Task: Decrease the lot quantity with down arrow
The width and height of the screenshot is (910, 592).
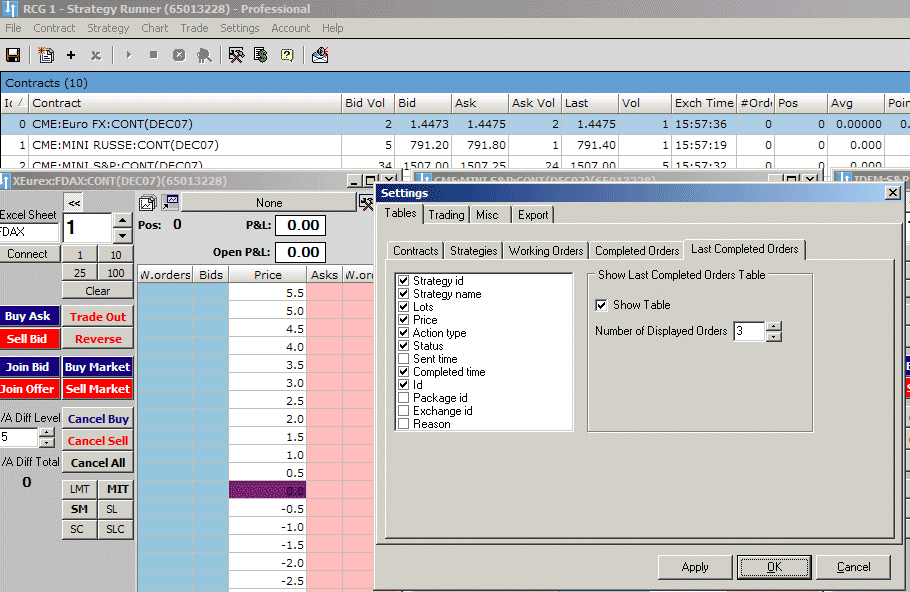Action: pyautogui.click(x=122, y=235)
